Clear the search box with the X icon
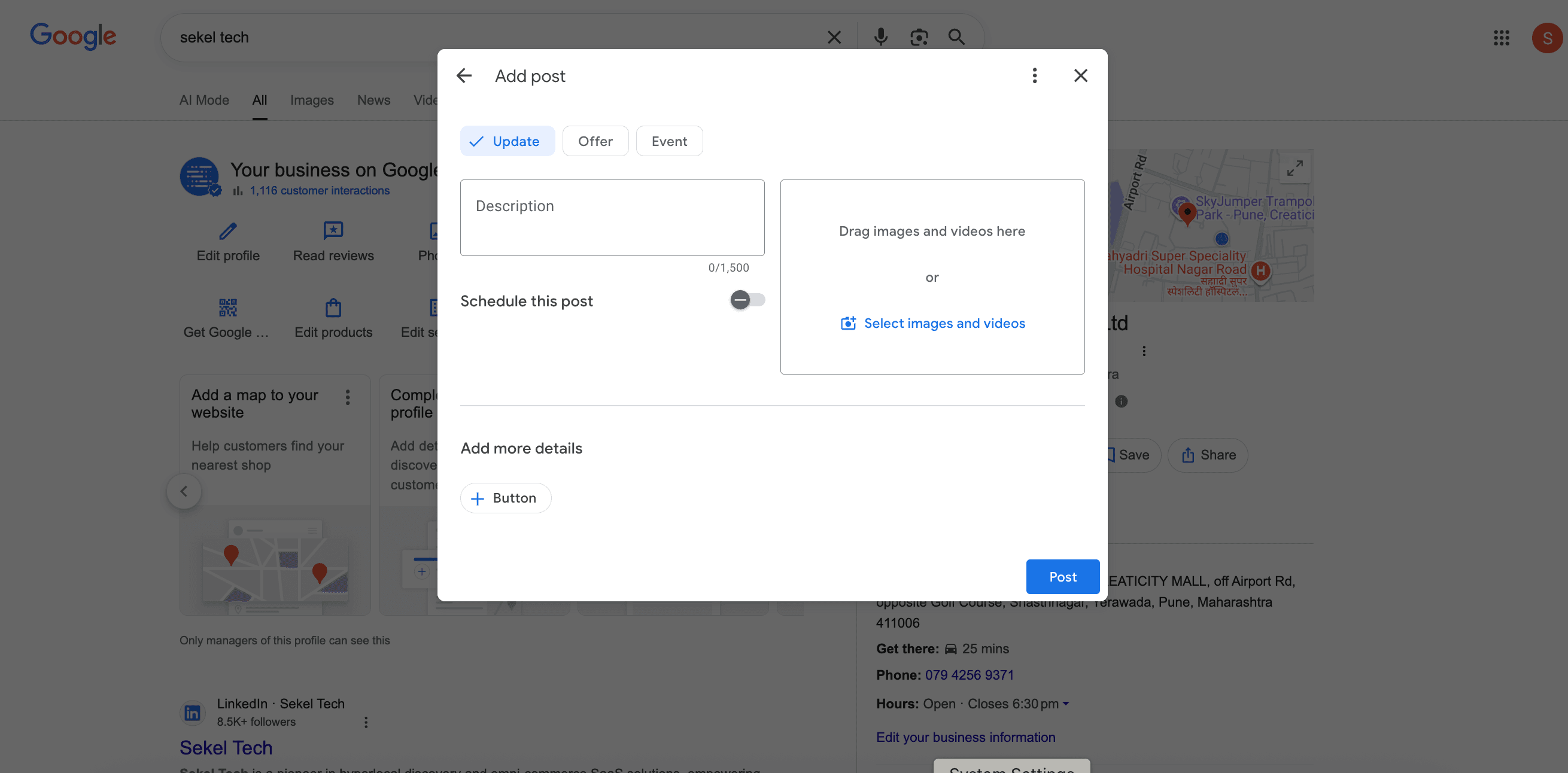The image size is (1568, 773). pyautogui.click(x=834, y=38)
